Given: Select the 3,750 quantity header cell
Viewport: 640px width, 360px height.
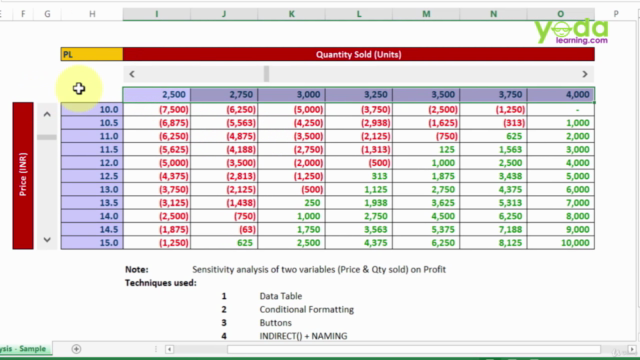Looking at the screenshot, I should click(493, 95).
